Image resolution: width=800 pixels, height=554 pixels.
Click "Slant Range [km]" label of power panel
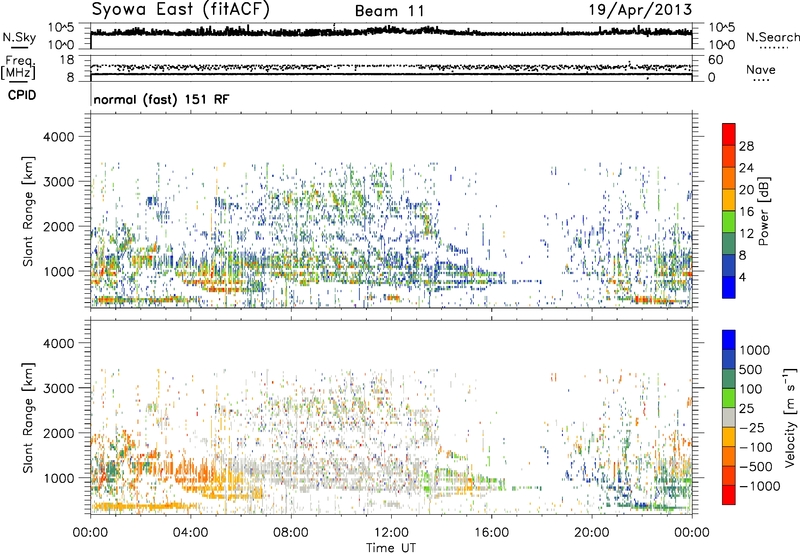[28, 211]
